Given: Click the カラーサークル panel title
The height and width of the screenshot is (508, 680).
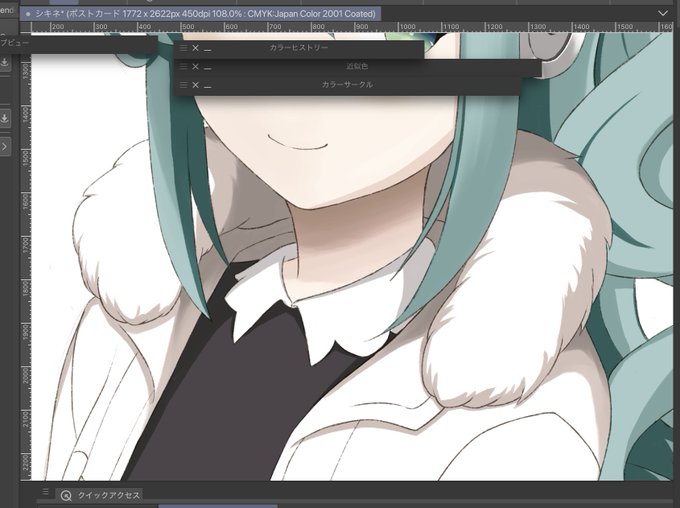Looking at the screenshot, I should coord(347,85).
